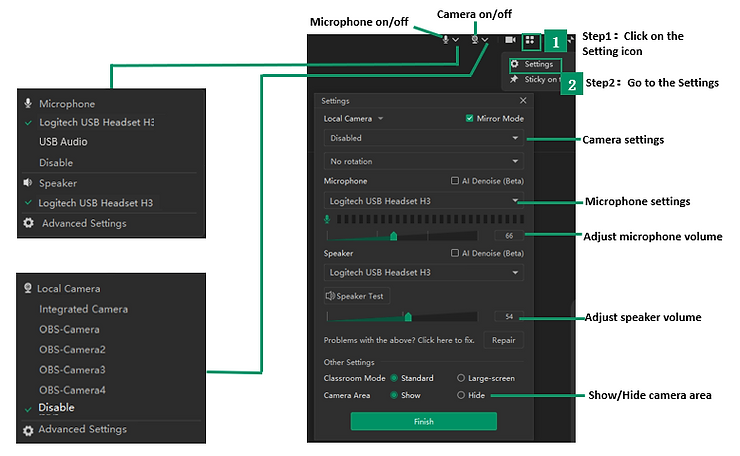This screenshot has height=456, width=740.
Task: Enable the Mirror Mode checkbox
Action: (x=470, y=118)
